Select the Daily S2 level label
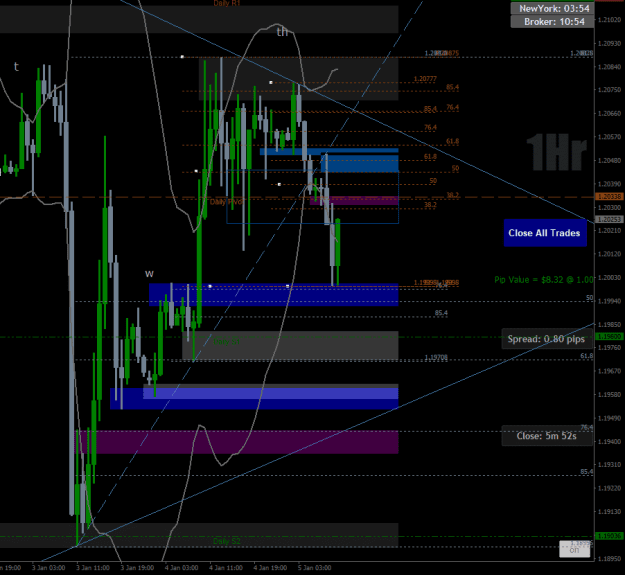Viewport: 625px width, 575px height. click(x=226, y=541)
